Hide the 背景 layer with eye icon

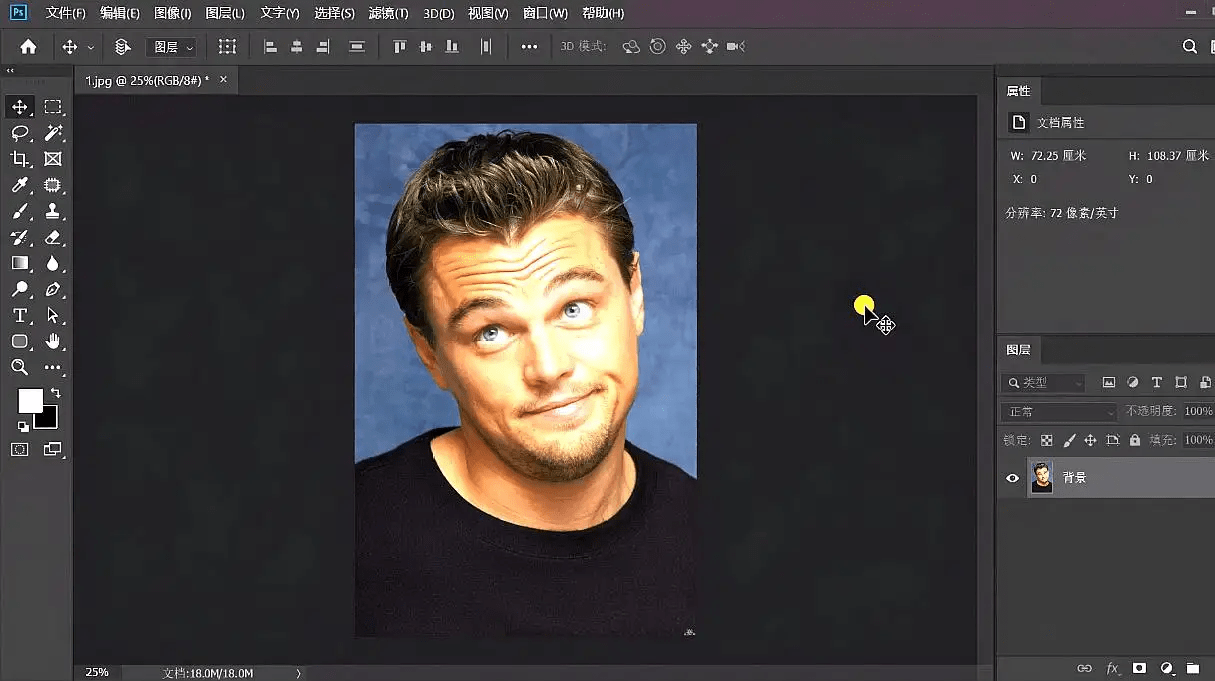1012,478
